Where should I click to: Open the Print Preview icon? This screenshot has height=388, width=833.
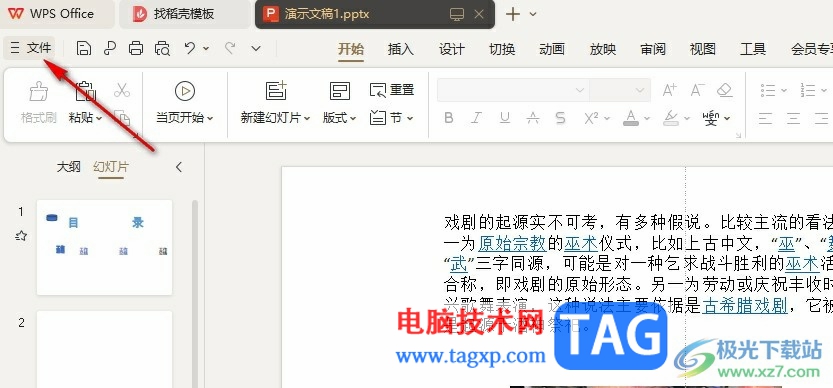[163, 48]
